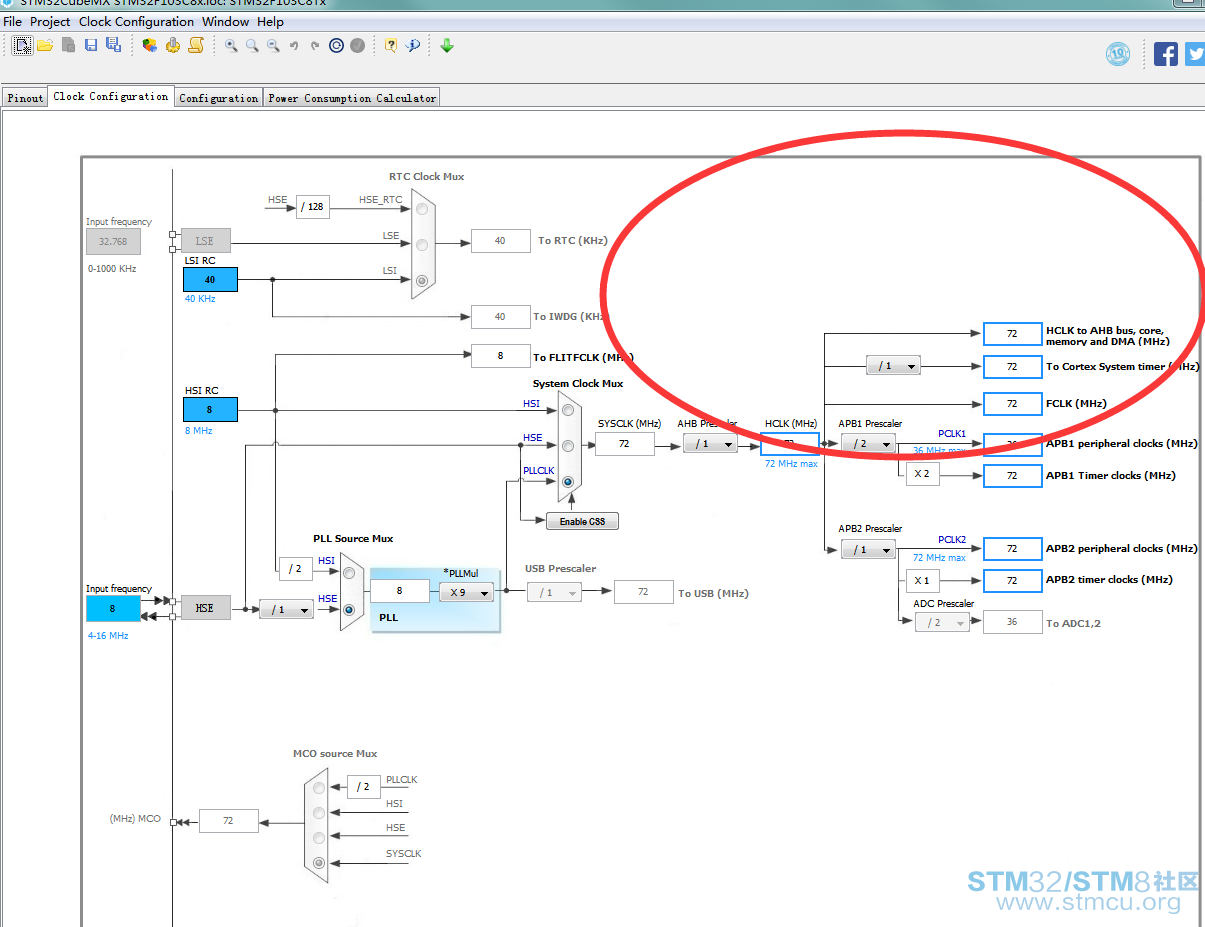The image size is (1205, 927).
Task: Switch to the Pinout tab
Action: tap(25, 98)
